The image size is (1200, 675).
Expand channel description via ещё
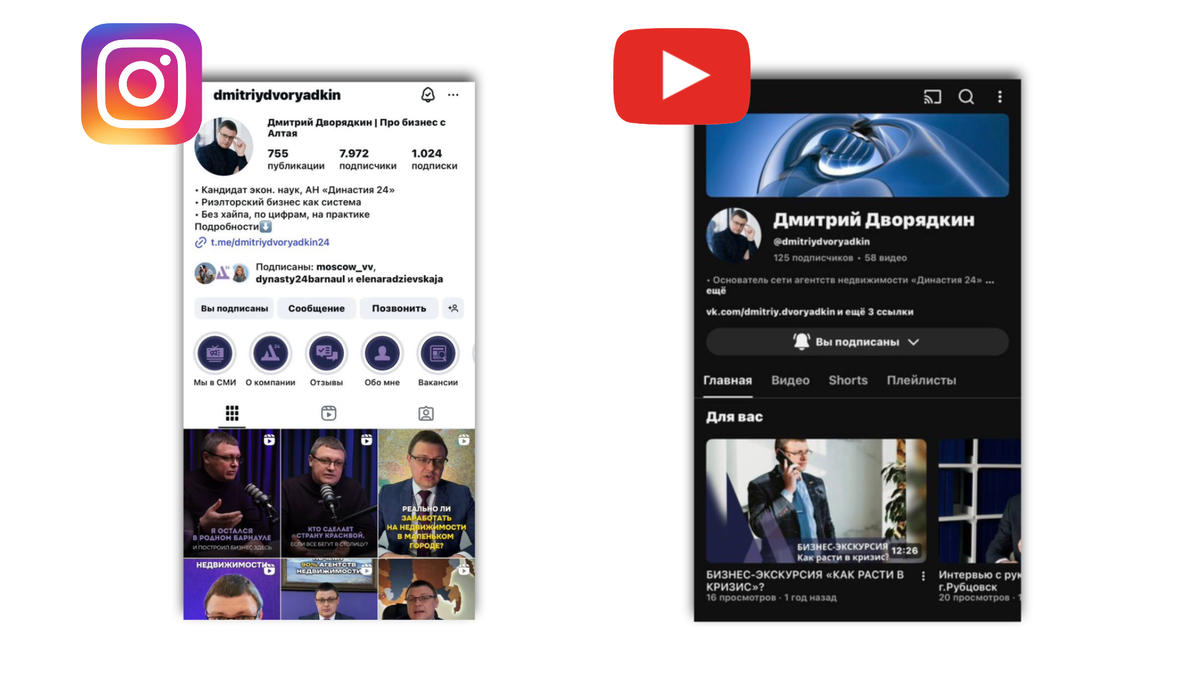point(716,293)
